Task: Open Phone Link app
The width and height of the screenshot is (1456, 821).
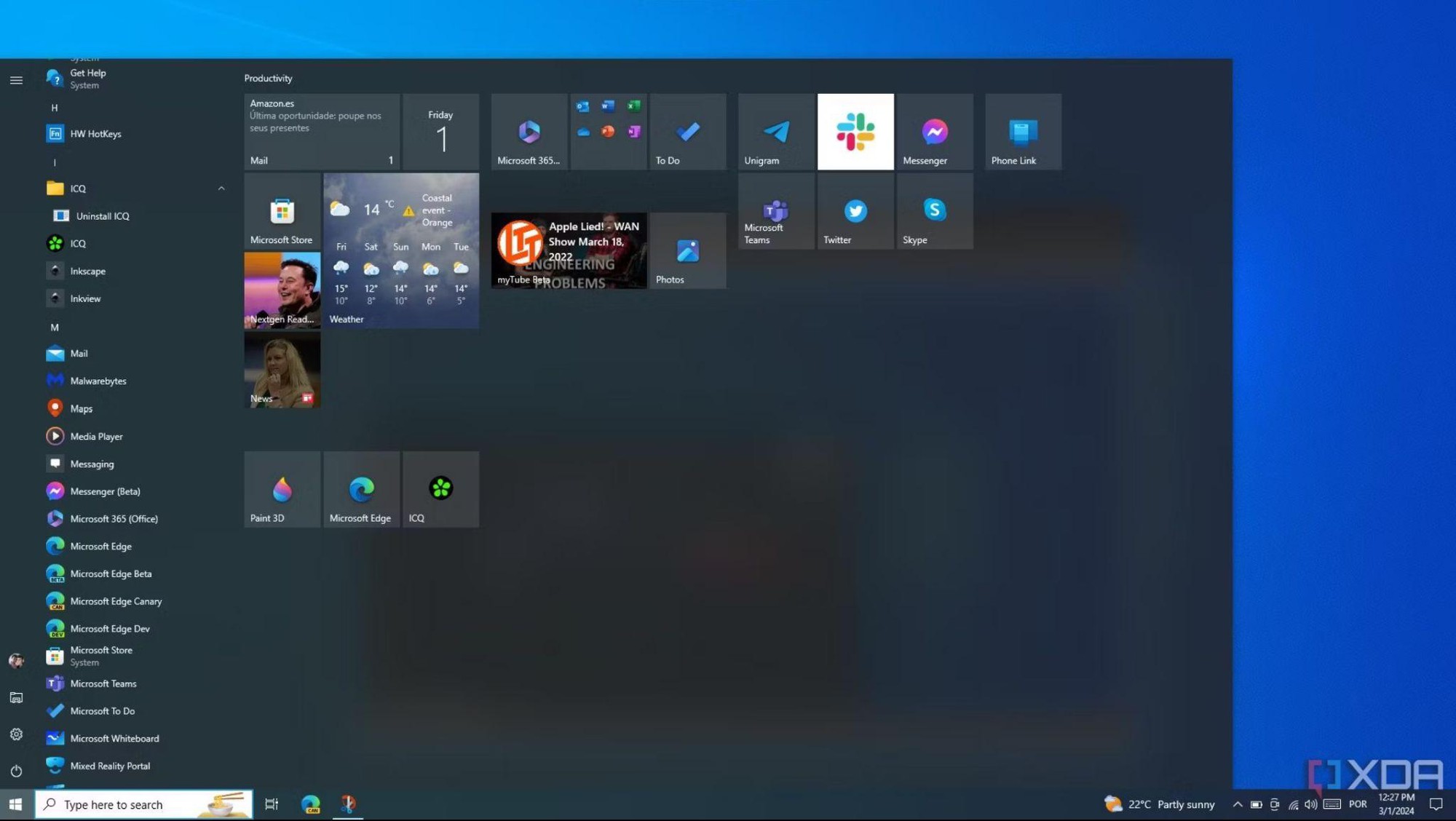Action: (x=1022, y=131)
